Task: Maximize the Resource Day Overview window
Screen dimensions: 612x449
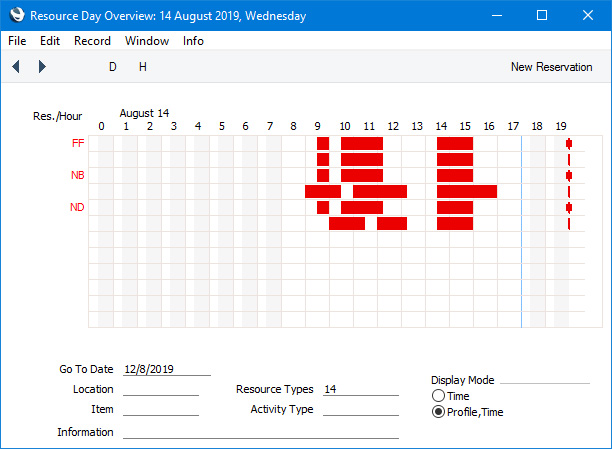Action: [542, 15]
